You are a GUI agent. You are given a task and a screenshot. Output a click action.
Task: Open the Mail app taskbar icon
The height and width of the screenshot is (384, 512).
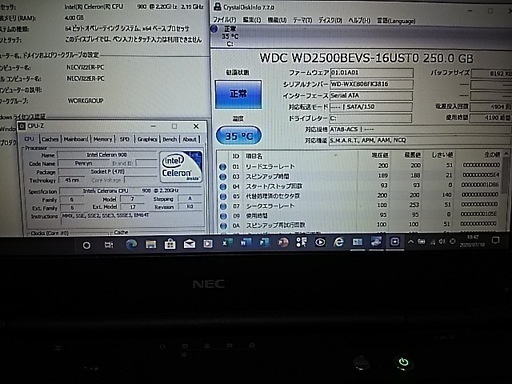(189, 244)
